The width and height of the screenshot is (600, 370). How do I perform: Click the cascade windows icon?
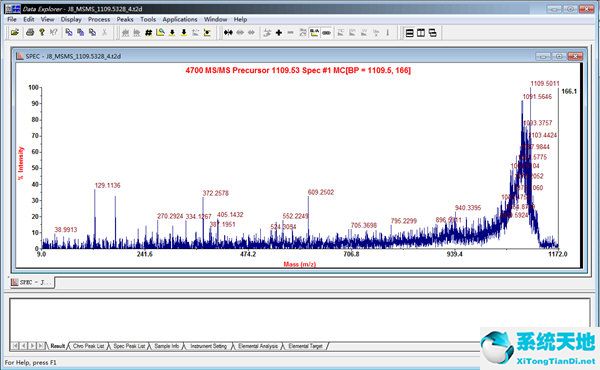pos(433,33)
